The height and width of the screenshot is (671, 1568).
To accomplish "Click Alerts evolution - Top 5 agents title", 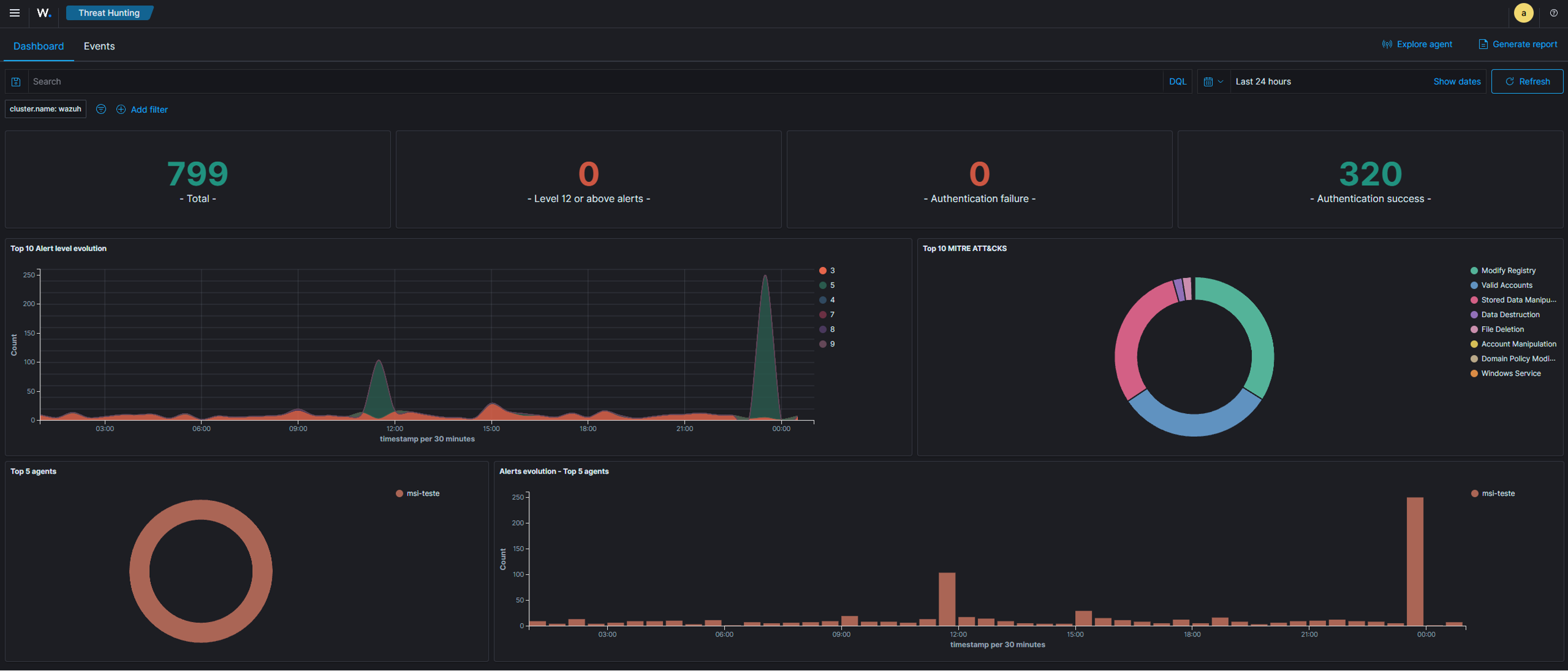I will click(554, 471).
